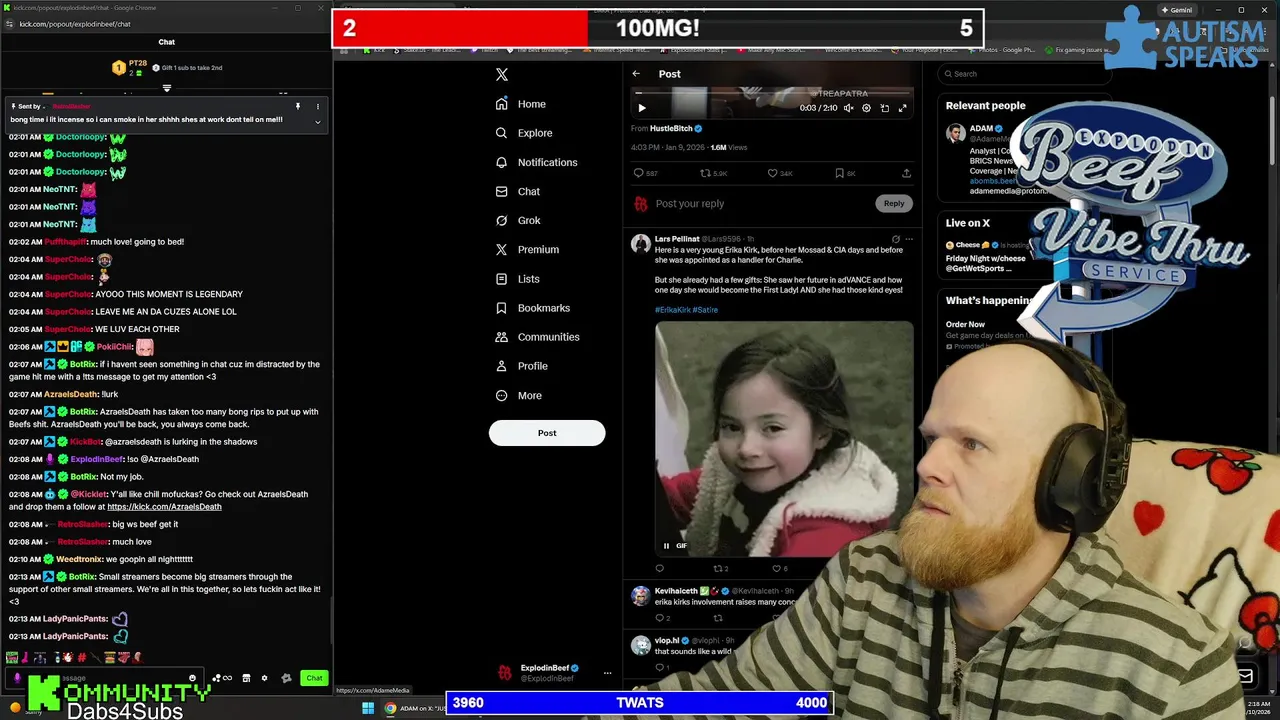
Task: Like the post with 34K likes
Action: [x=772, y=173]
